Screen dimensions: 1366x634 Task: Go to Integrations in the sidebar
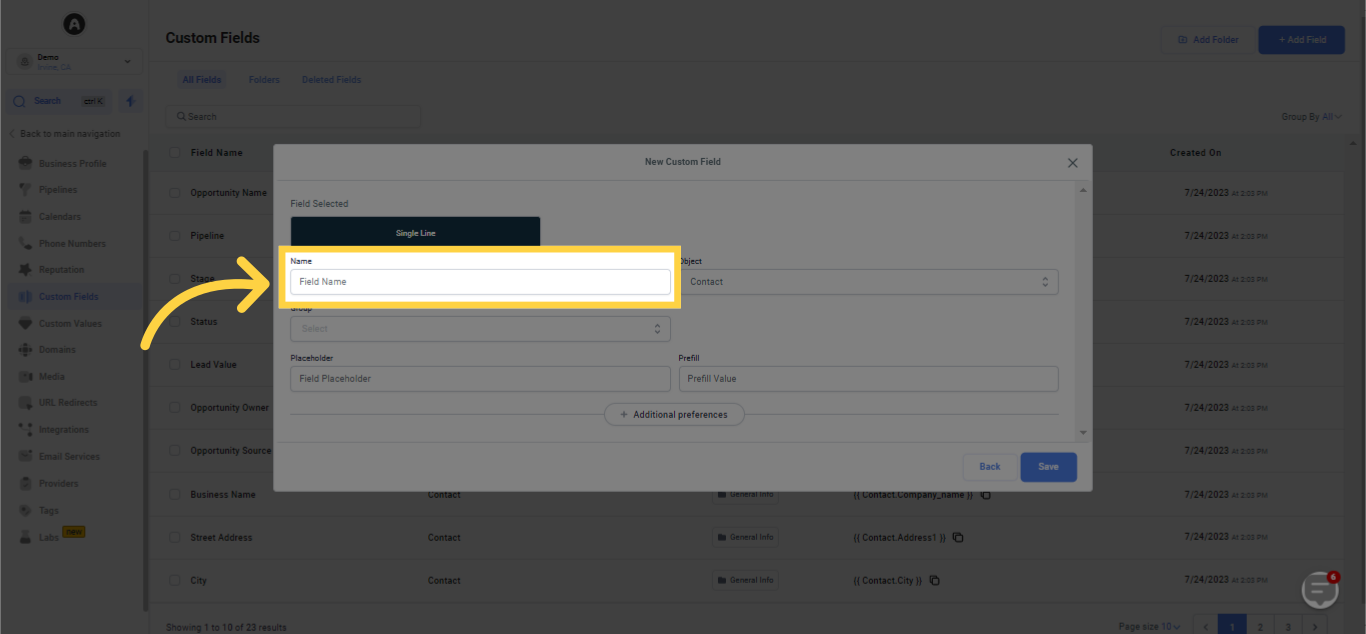coord(64,430)
